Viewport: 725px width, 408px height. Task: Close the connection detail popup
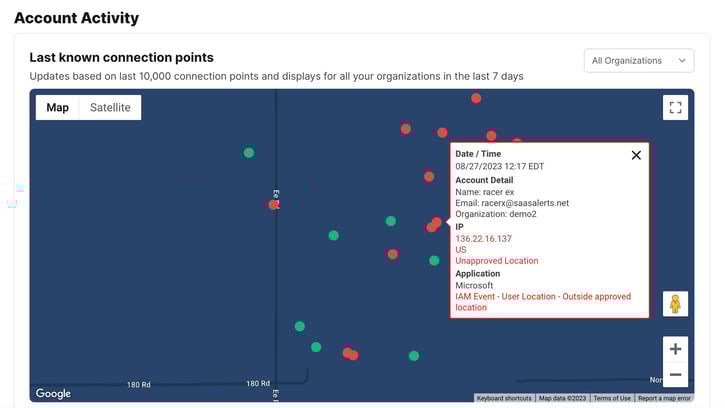(x=636, y=155)
